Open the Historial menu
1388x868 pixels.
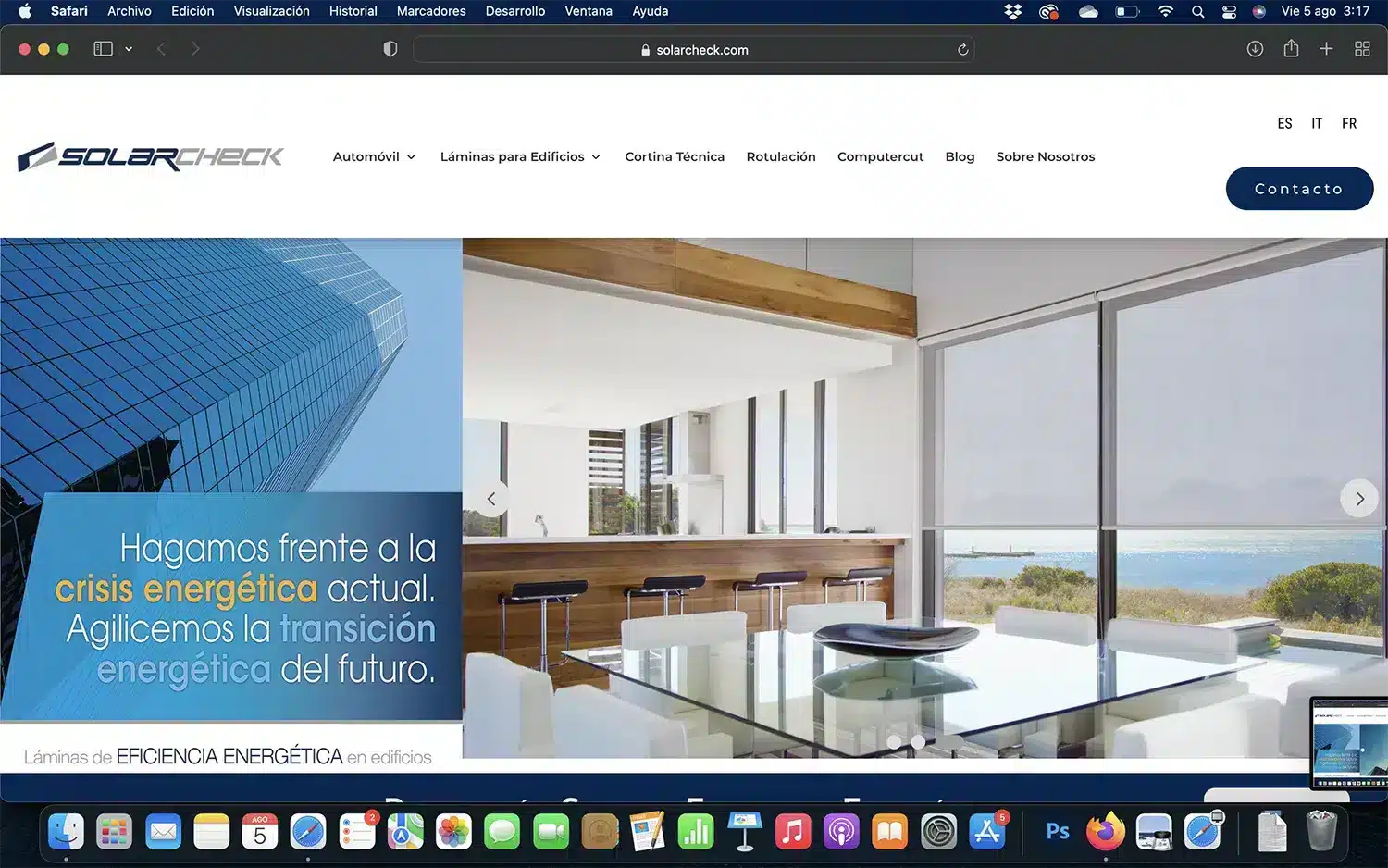(x=353, y=11)
